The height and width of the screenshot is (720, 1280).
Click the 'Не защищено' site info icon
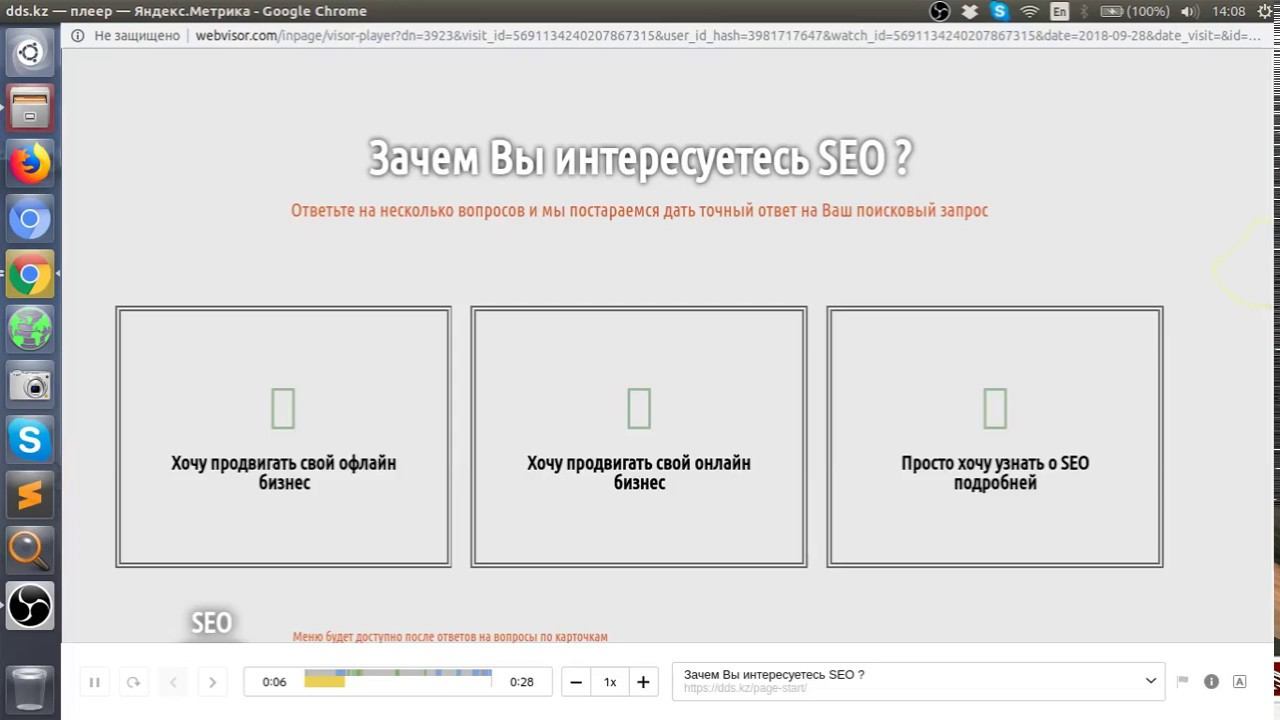tap(78, 35)
